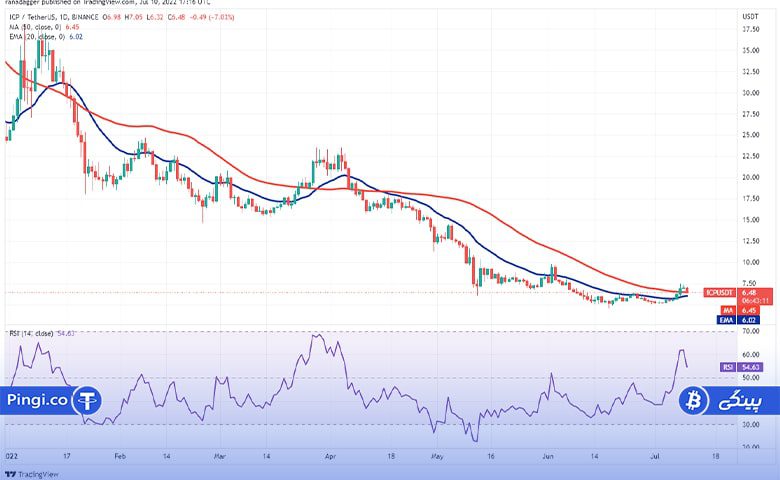The image size is (780, 480).
Task: Click the Feb date on time axis
Action: (x=120, y=456)
